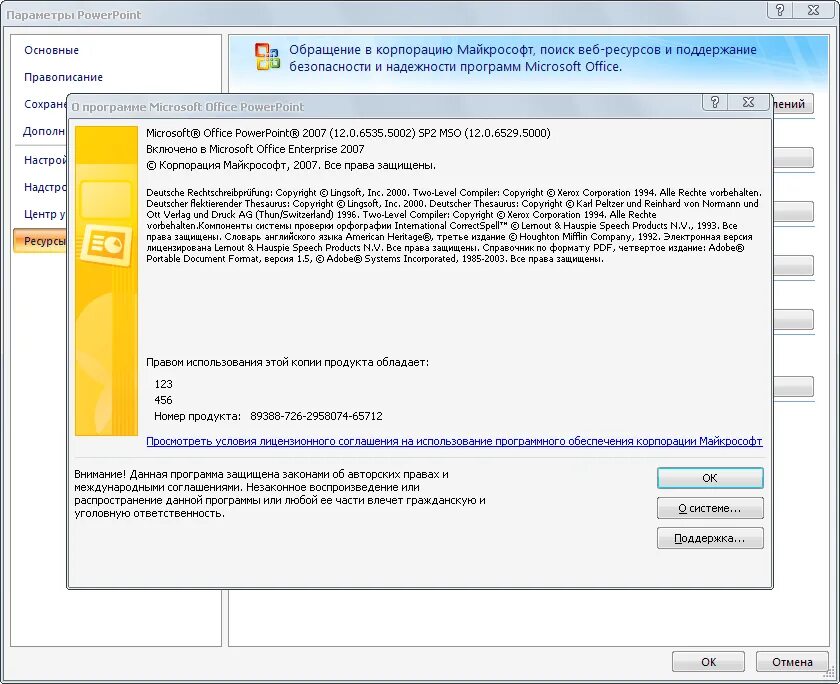The image size is (840, 684).
Task: Click the help icon in the About dialog title bar
Action: click(715, 102)
